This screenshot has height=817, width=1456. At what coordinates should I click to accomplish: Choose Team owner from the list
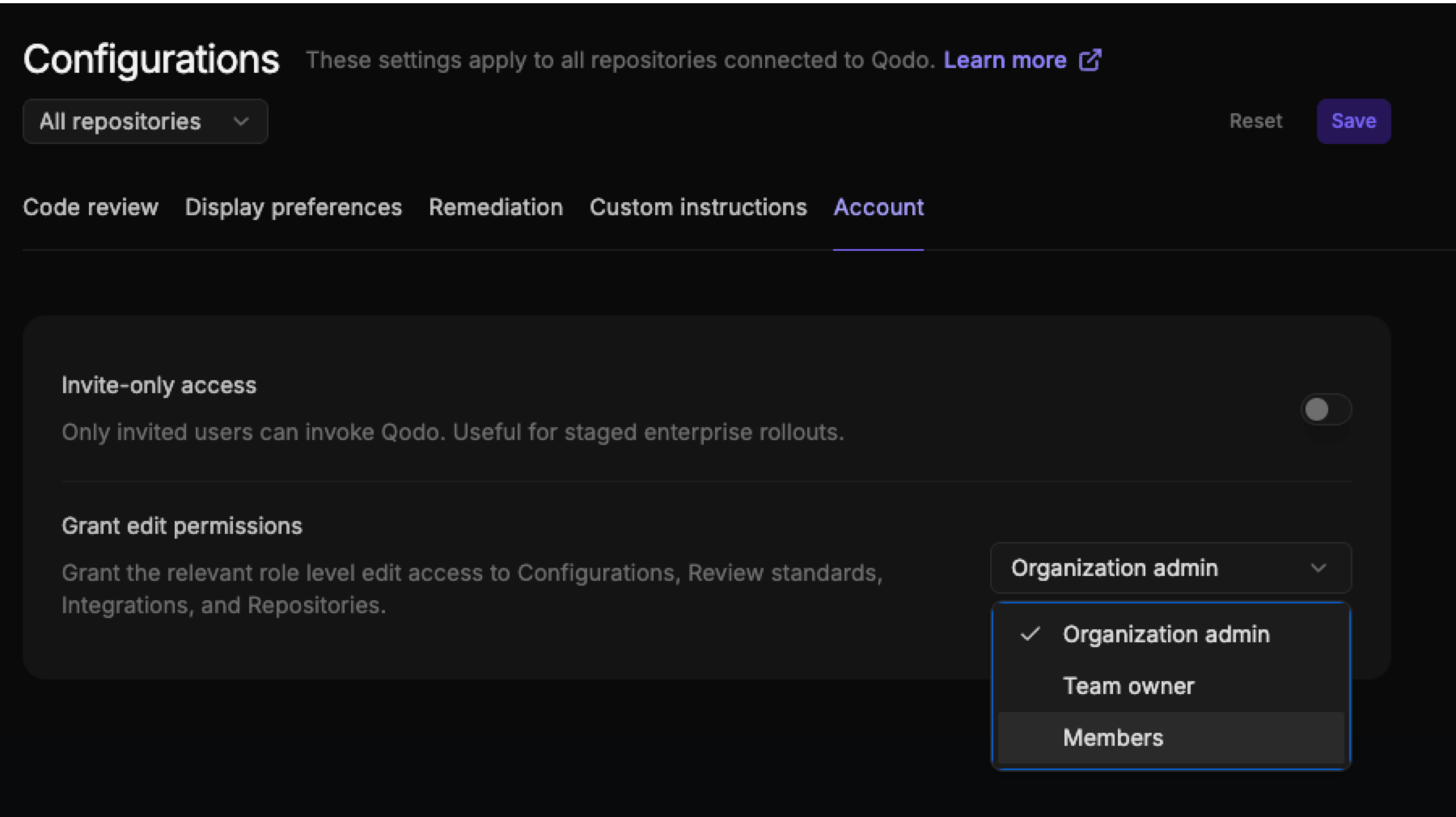1170,686
